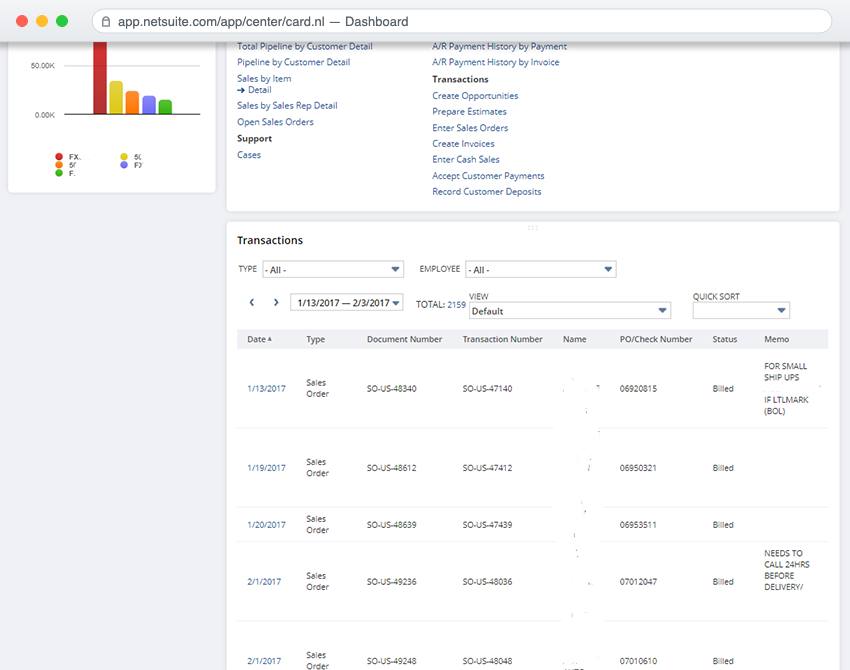Open the 1/20/2017 transaction date link

[x=266, y=525]
